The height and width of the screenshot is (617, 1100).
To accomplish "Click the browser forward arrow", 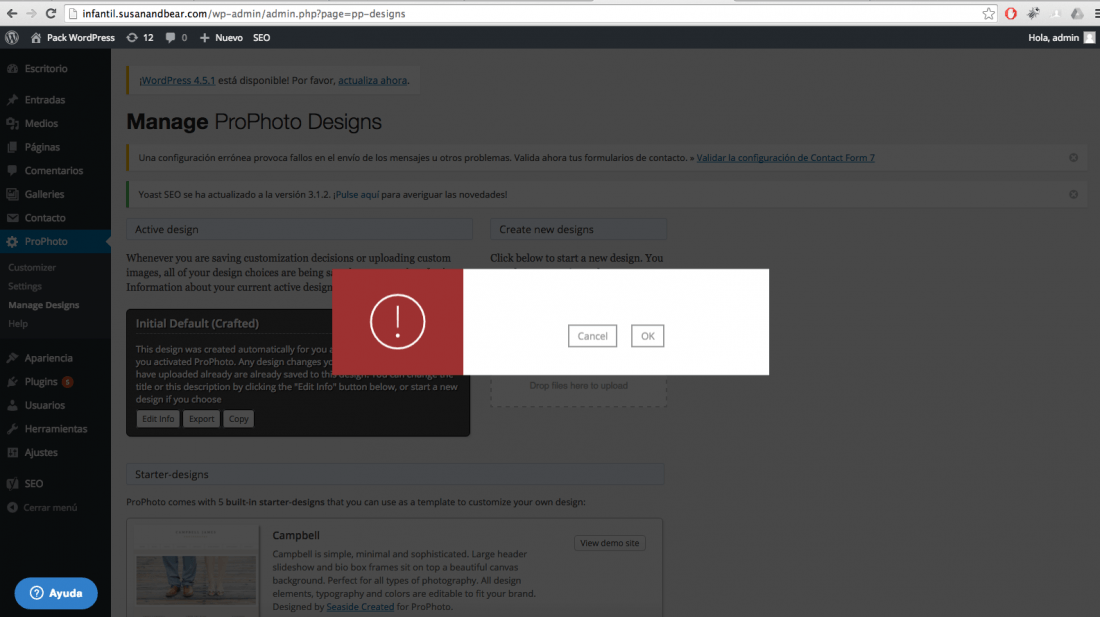I will tap(32, 13).
